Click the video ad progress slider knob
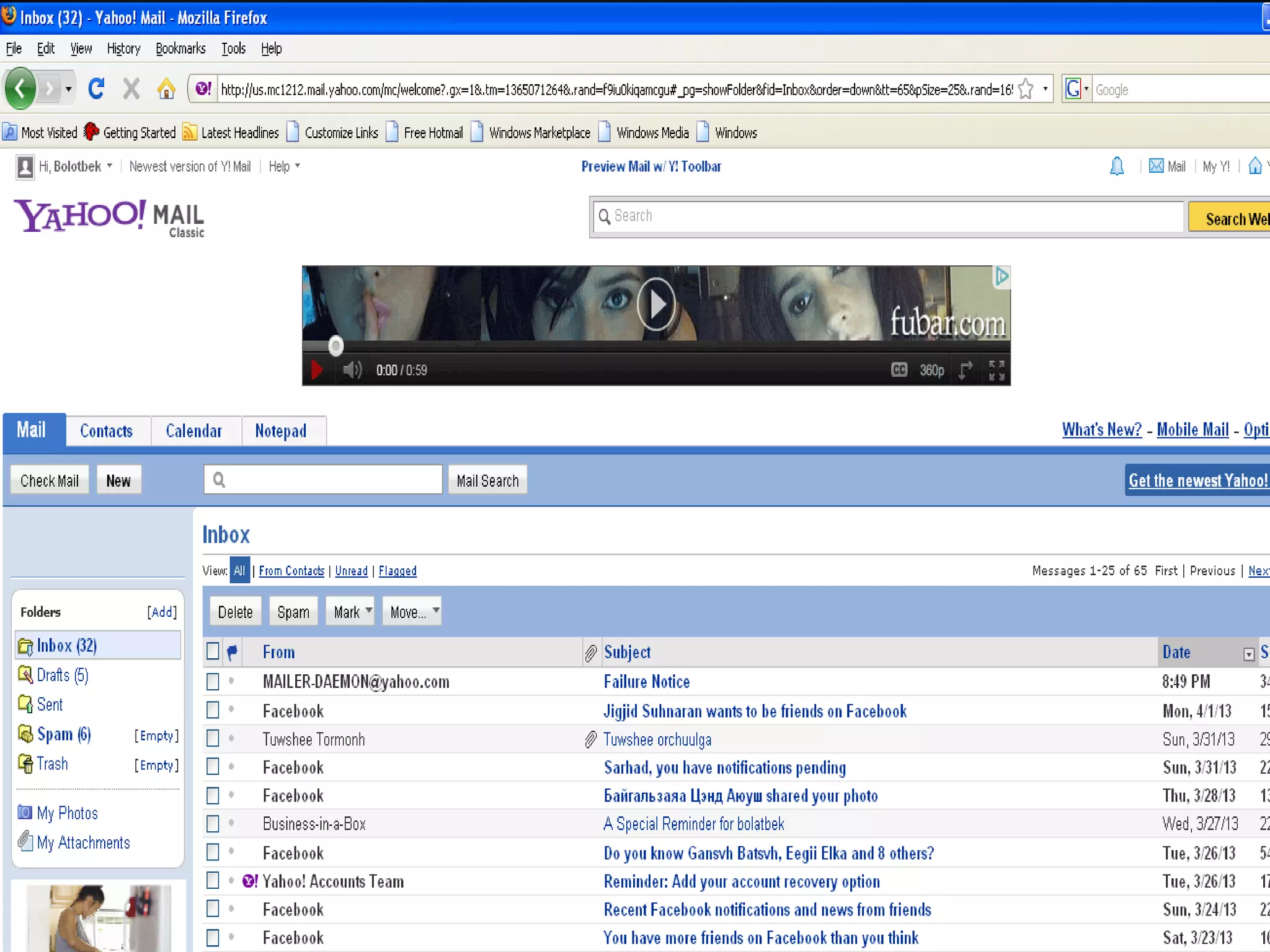Image resolution: width=1270 pixels, height=952 pixels. click(335, 346)
